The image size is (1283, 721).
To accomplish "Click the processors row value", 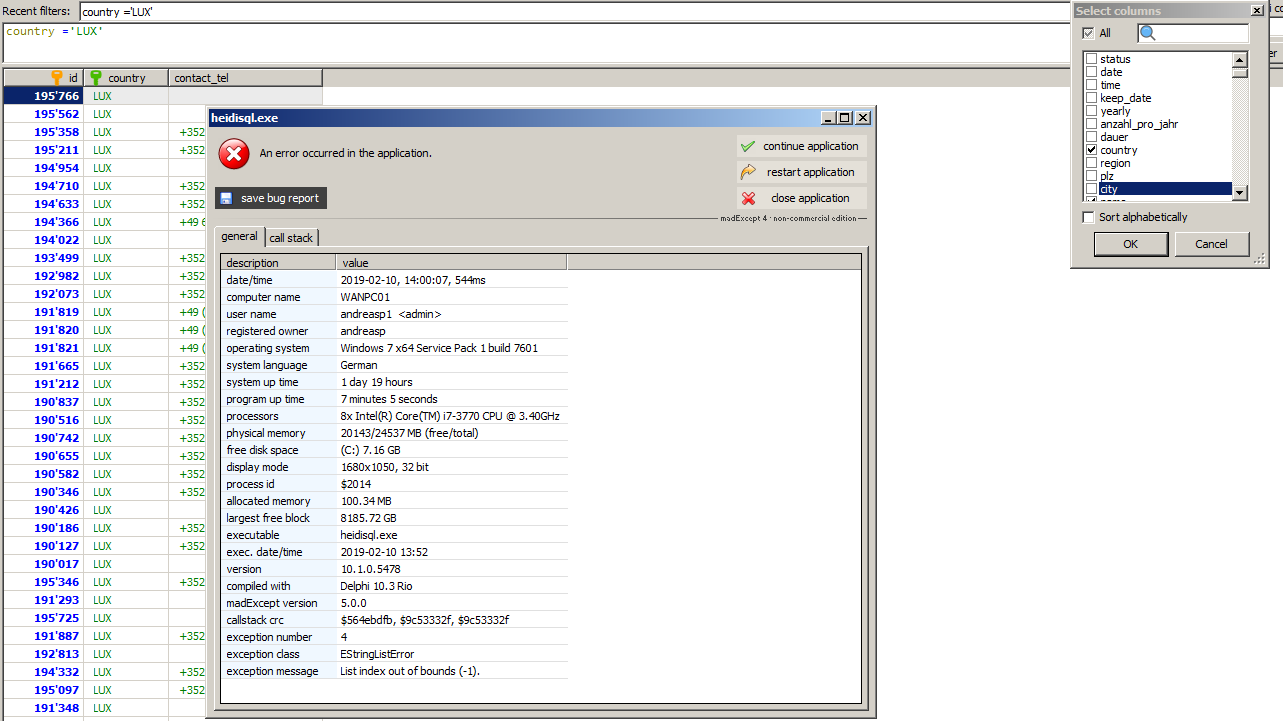I will [450, 416].
